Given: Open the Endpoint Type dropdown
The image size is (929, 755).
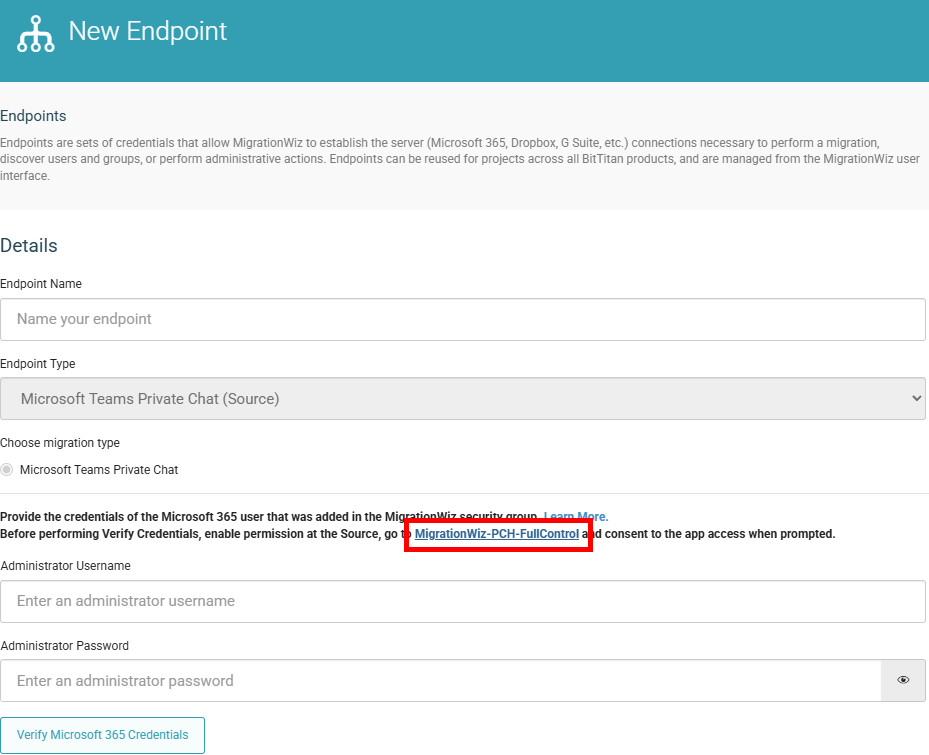Looking at the screenshot, I should click(463, 398).
